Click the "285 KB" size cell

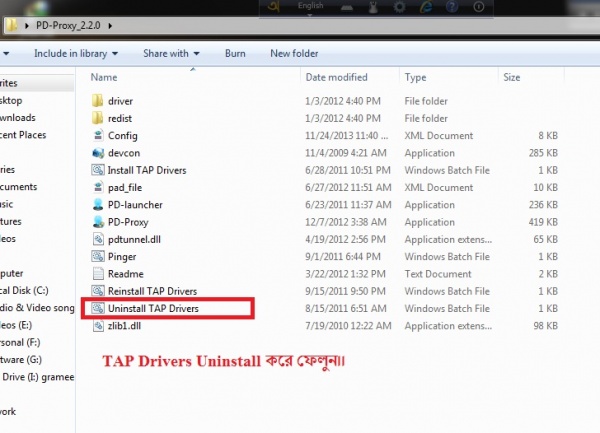pyautogui.click(x=543, y=153)
